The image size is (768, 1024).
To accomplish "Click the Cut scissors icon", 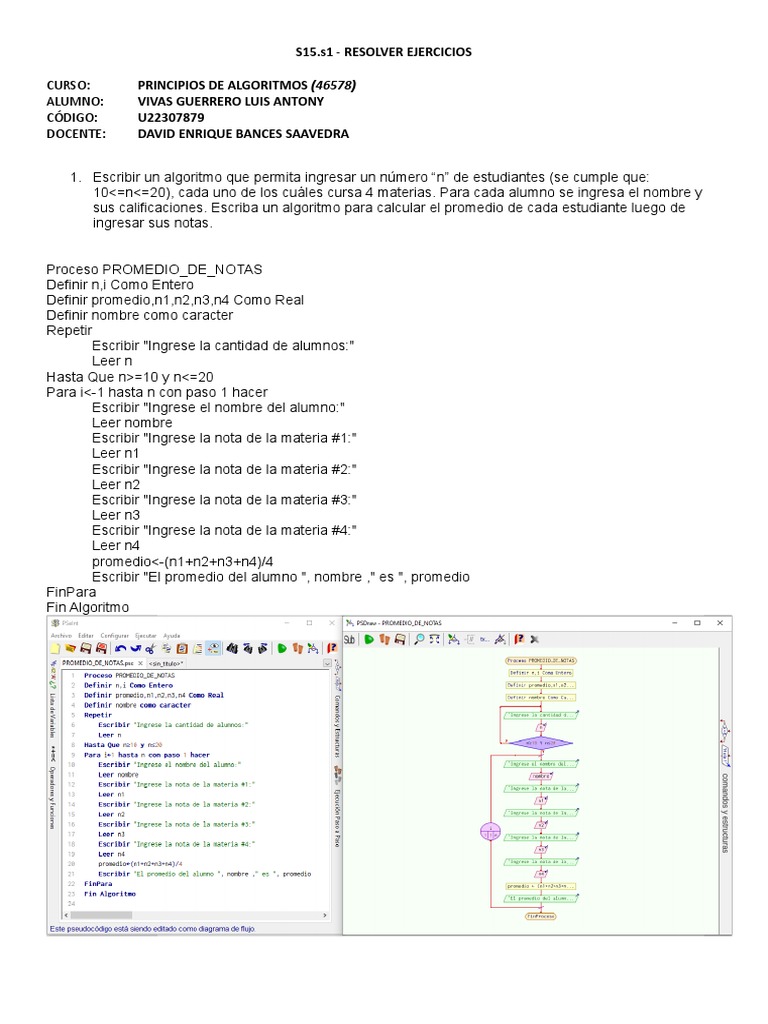I will [x=148, y=648].
